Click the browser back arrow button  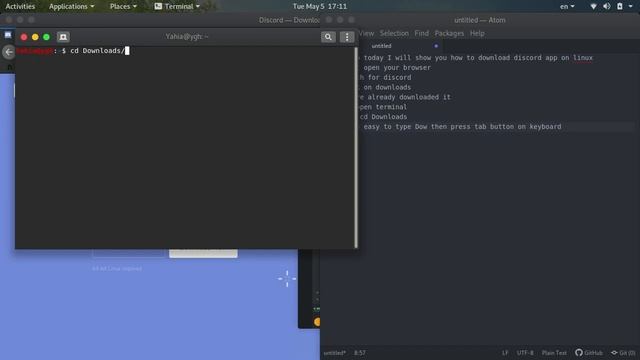pos(9,52)
